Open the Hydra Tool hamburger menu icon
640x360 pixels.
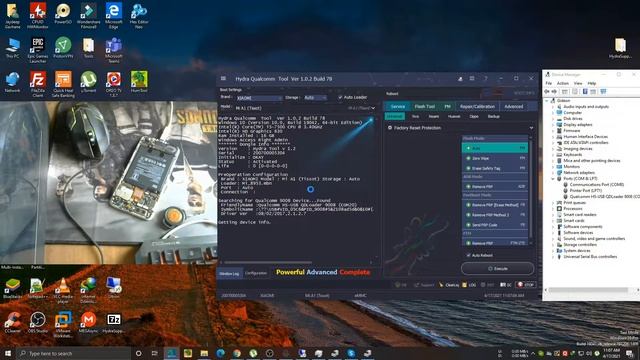point(223,78)
